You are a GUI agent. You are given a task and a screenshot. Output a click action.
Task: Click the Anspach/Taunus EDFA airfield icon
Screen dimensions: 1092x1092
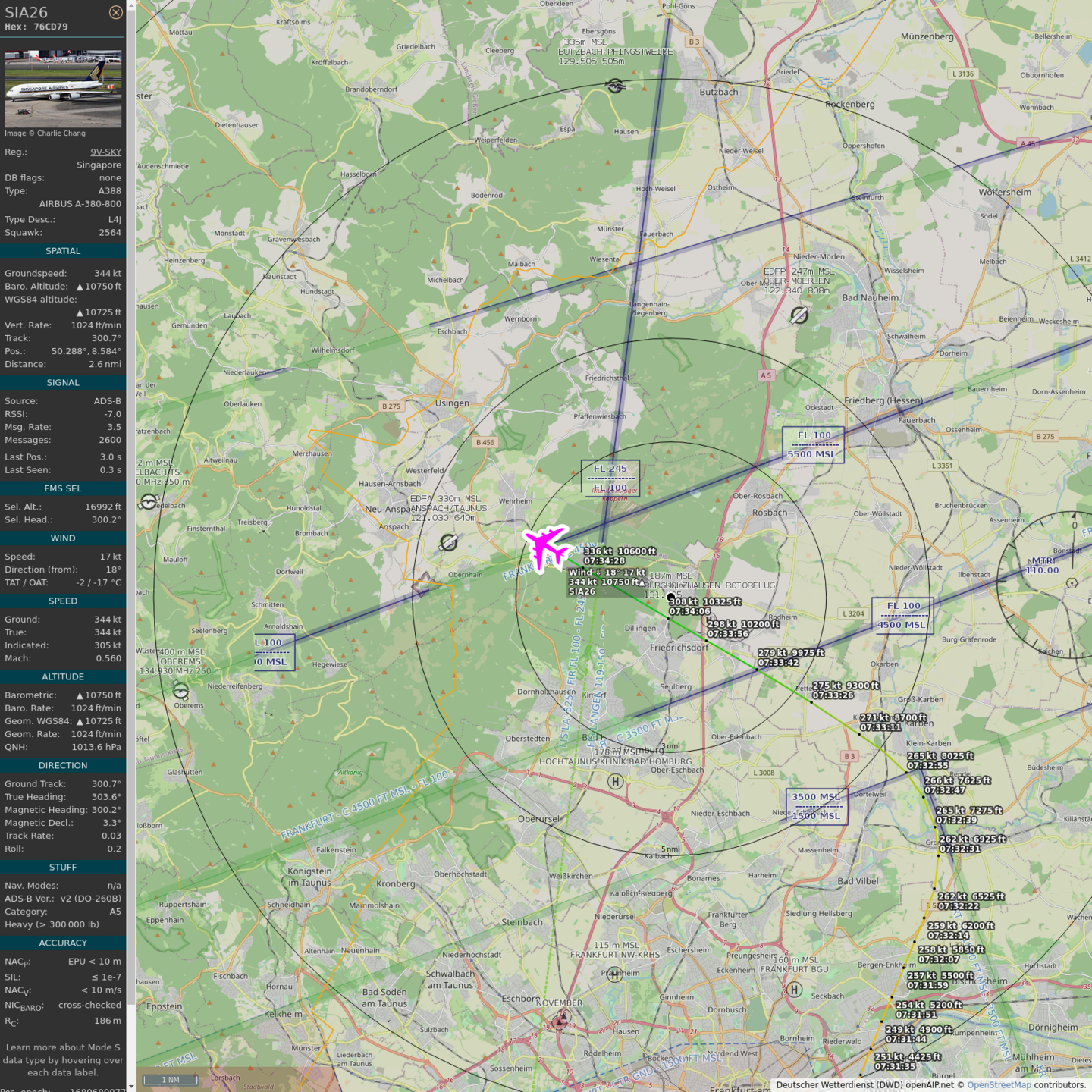point(449,542)
